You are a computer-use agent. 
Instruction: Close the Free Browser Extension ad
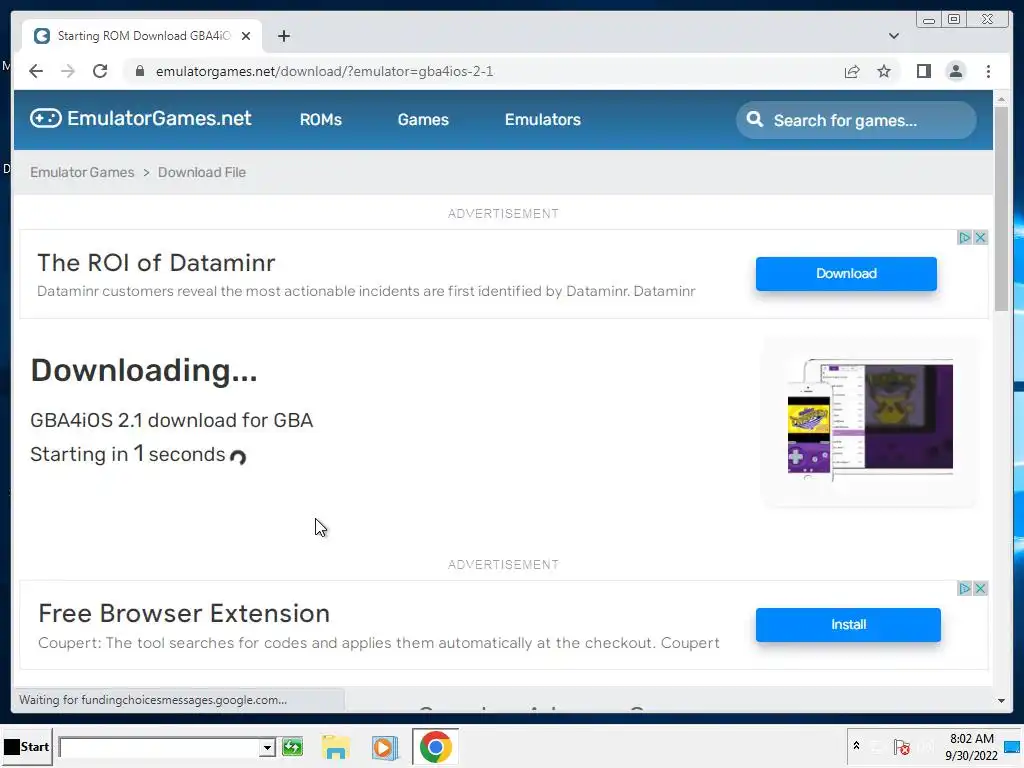tap(980, 588)
